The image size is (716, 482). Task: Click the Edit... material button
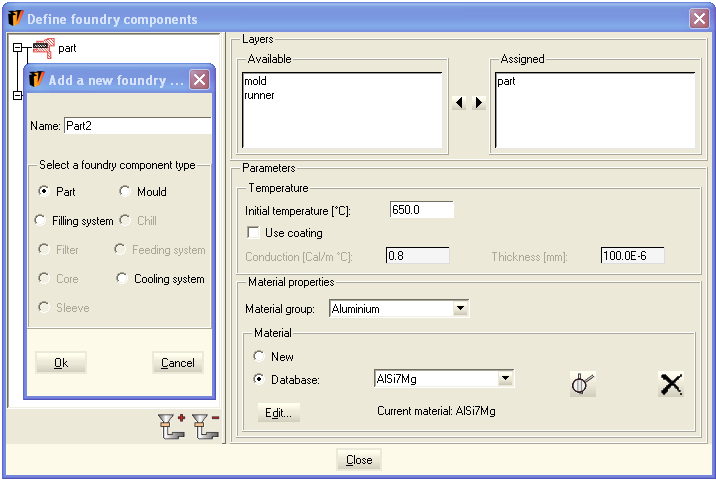click(278, 412)
